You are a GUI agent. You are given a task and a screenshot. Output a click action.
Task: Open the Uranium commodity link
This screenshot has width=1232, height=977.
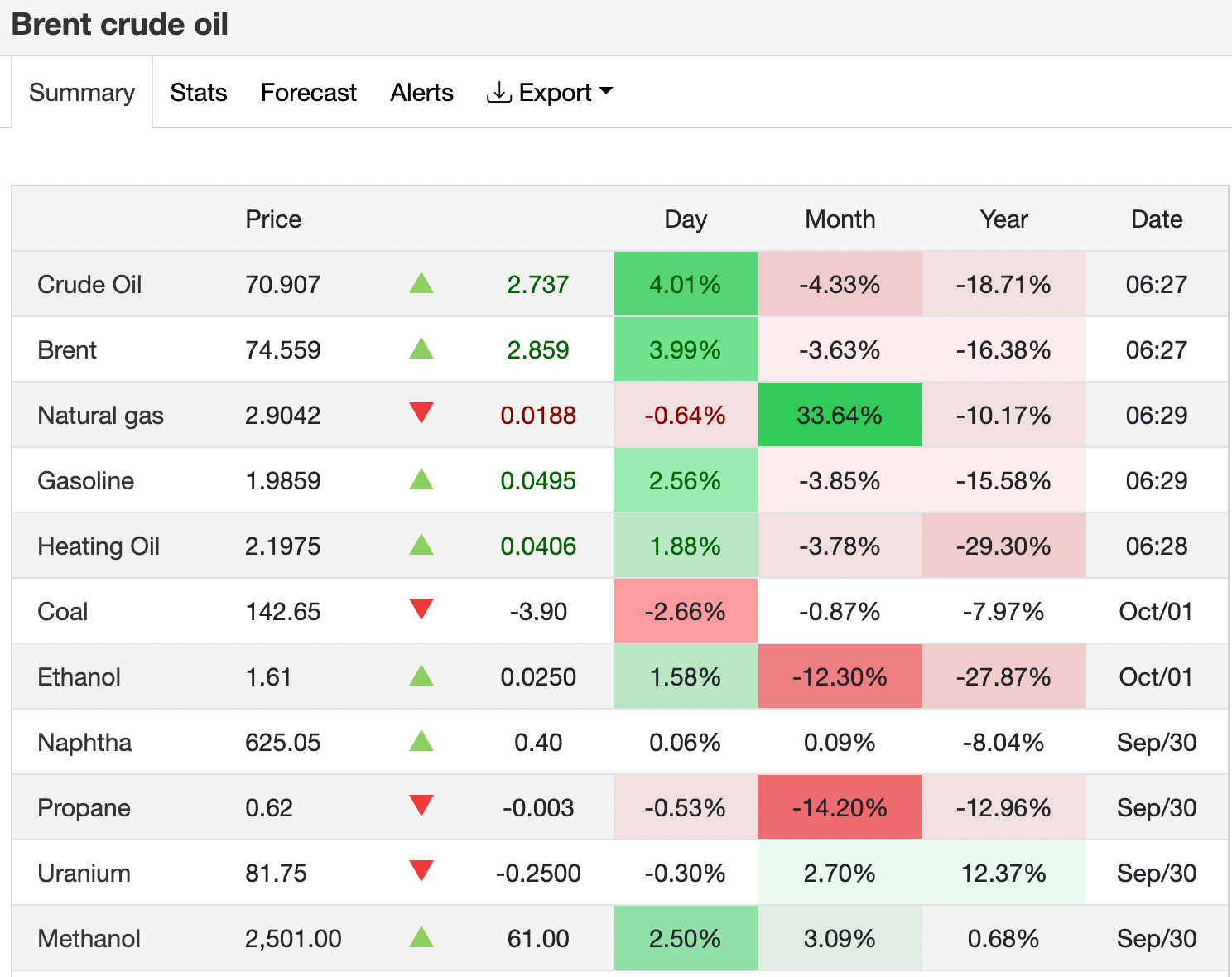tap(84, 874)
